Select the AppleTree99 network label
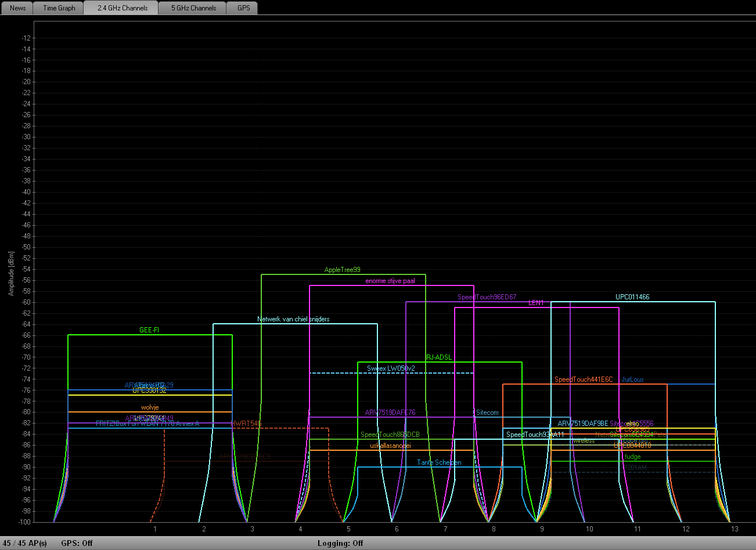756x550 pixels. click(x=342, y=269)
